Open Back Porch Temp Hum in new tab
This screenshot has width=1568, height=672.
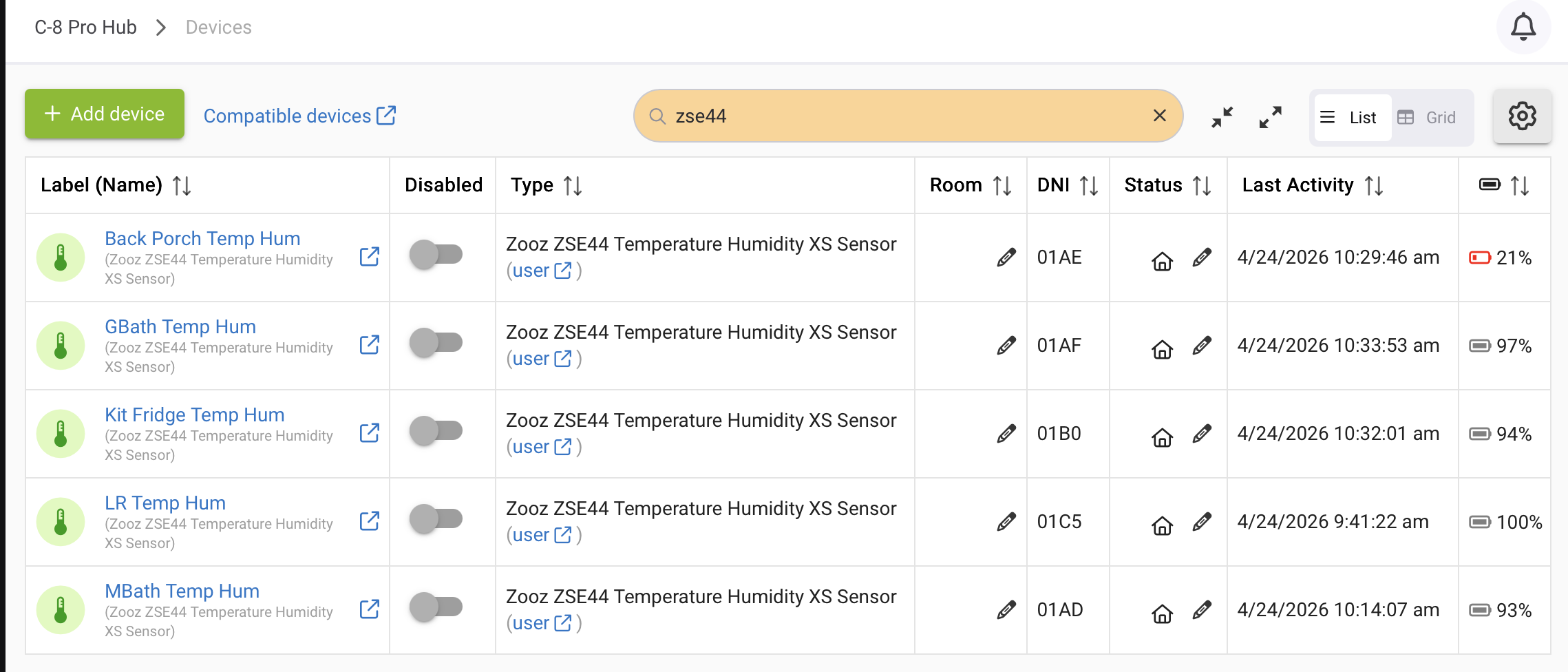(x=370, y=257)
